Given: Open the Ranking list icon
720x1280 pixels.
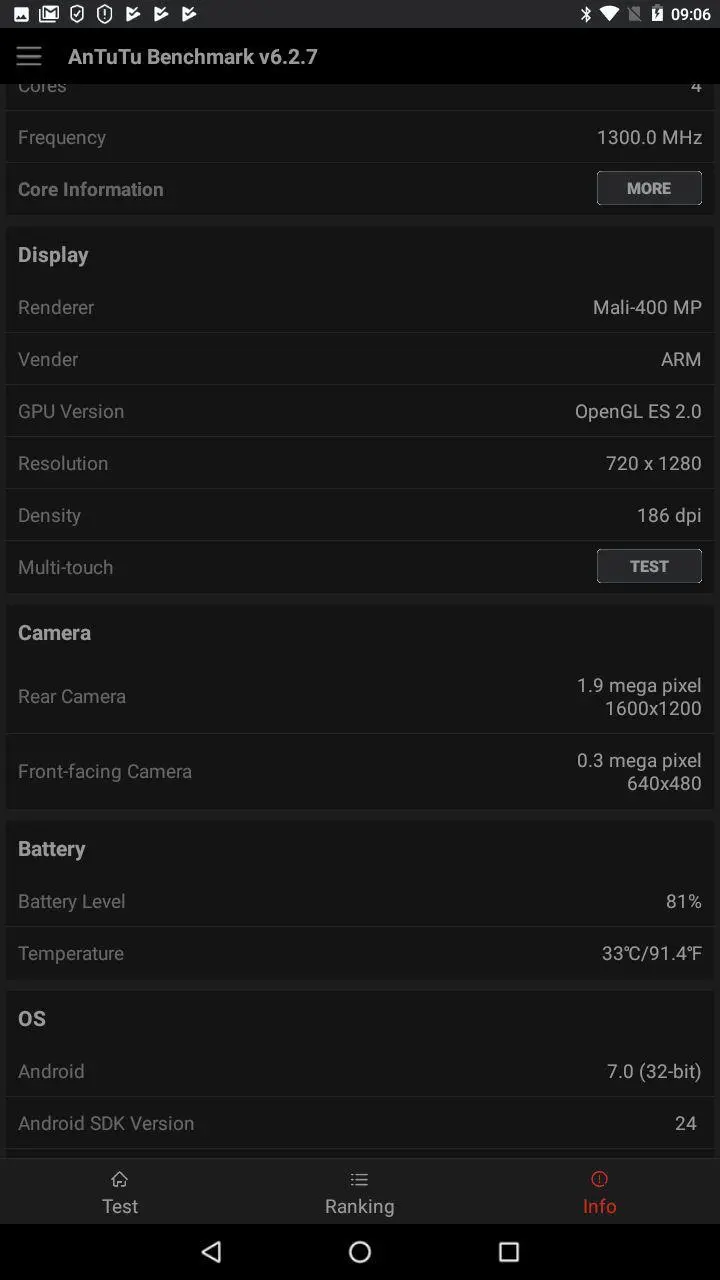Looking at the screenshot, I should (359, 1179).
